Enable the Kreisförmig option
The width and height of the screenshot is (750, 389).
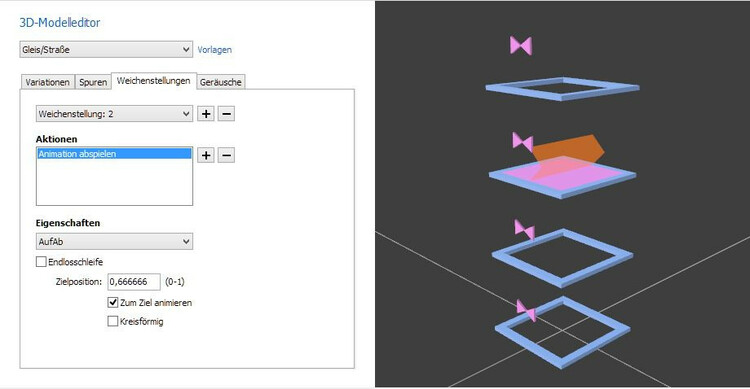pyautogui.click(x=112, y=321)
